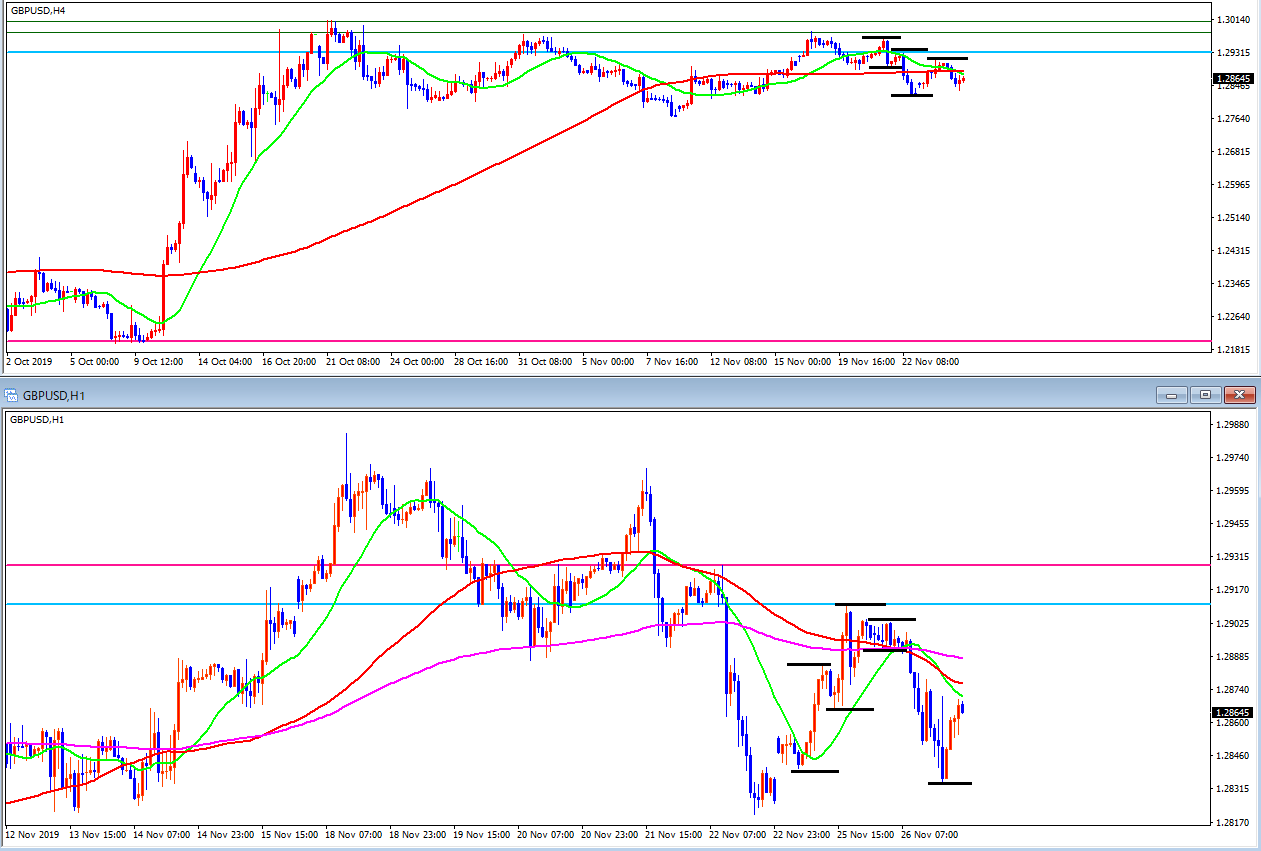Click the 13 Nov 15:00 time label
Viewport: 1261px width, 851px height.
click(x=97, y=832)
